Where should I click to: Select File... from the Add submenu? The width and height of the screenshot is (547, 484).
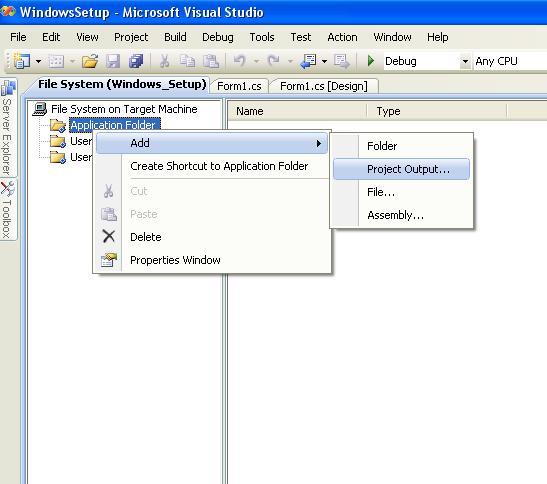tap(401, 192)
